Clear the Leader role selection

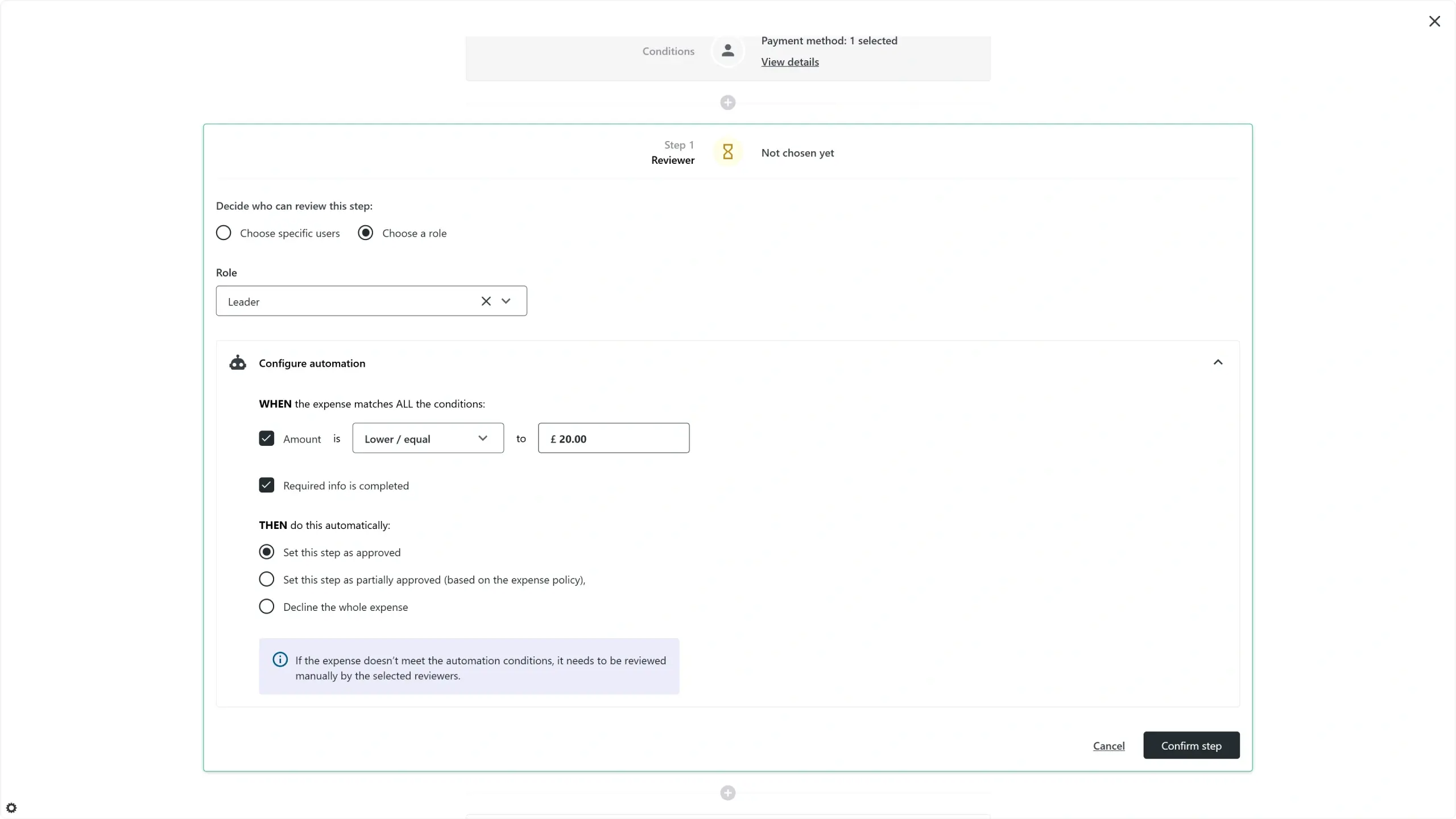click(x=486, y=301)
